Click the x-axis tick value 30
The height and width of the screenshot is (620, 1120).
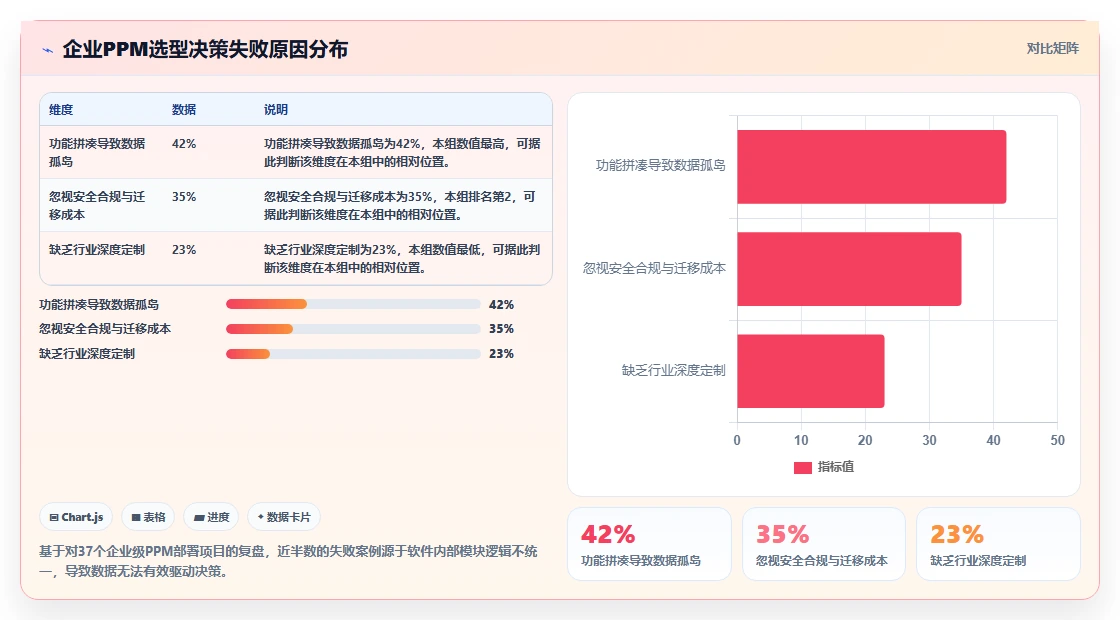click(x=929, y=440)
